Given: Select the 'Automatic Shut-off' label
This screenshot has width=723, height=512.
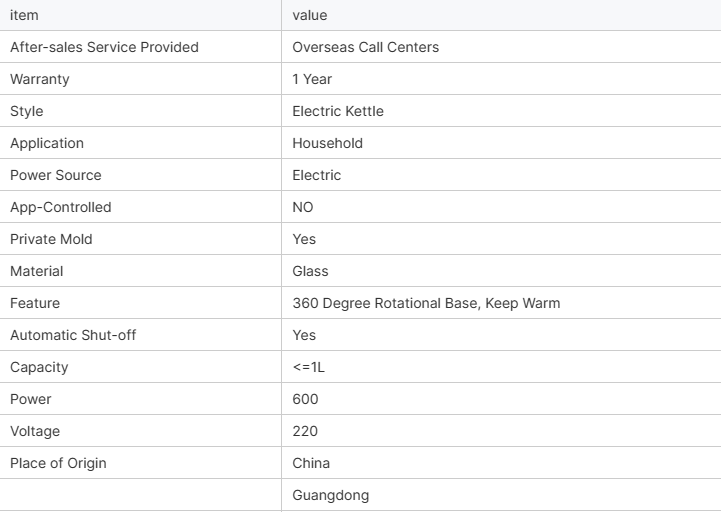Looking at the screenshot, I should pos(73,335).
